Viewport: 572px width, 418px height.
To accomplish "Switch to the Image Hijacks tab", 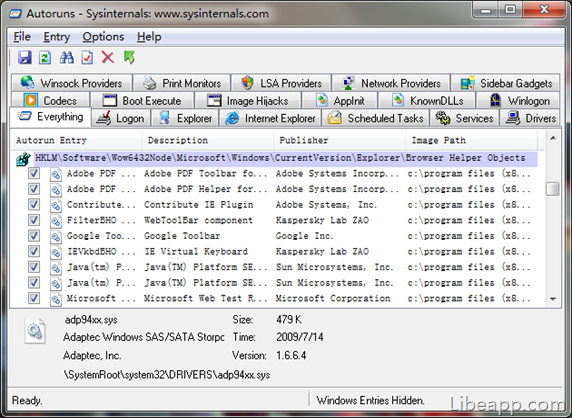I will [x=248, y=100].
